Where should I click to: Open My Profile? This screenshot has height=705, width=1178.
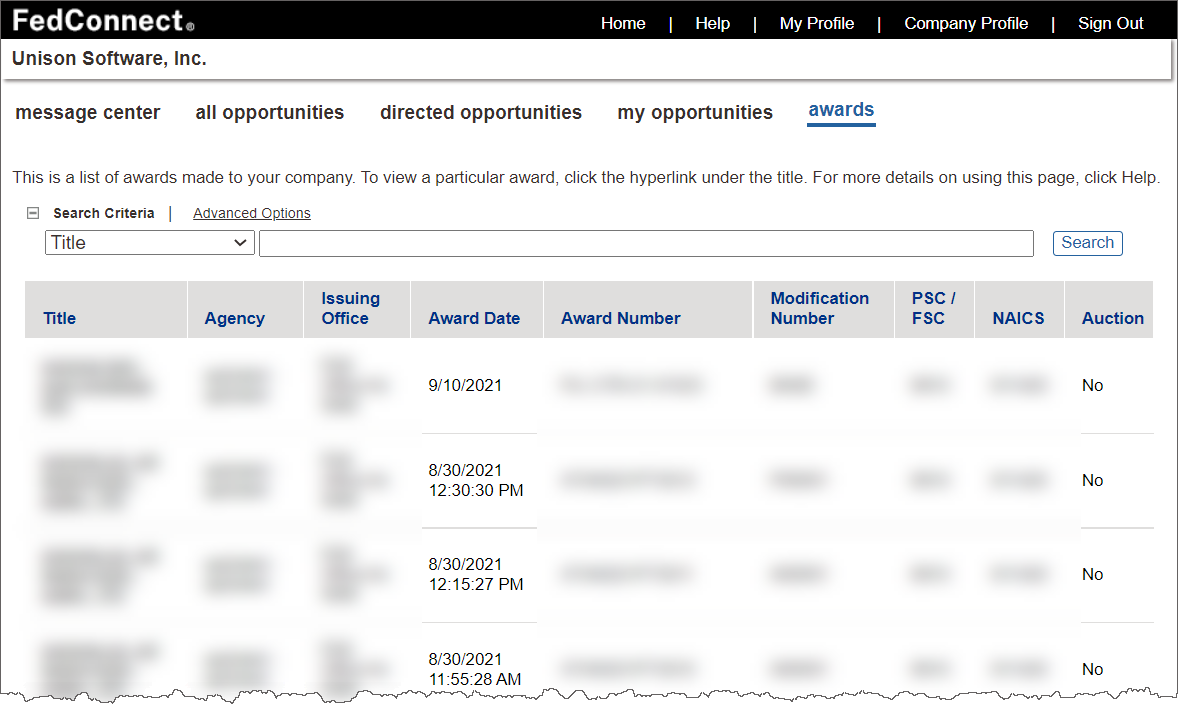click(816, 23)
